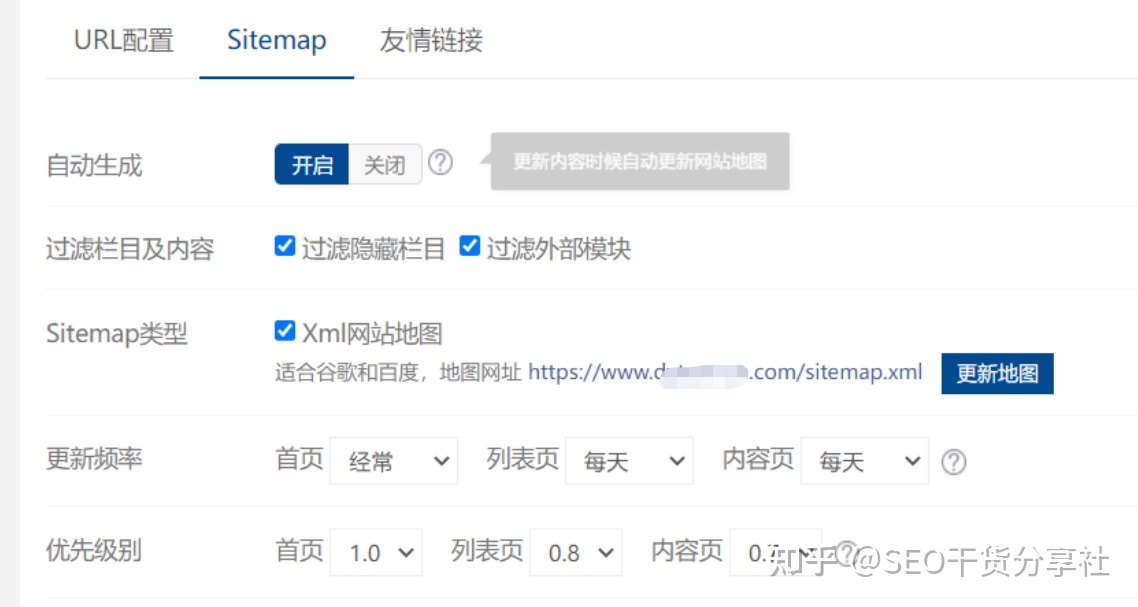Viewport: 1138px width, 607px height.
Task: Click the help icon after 更新频率 row
Action: 955,462
